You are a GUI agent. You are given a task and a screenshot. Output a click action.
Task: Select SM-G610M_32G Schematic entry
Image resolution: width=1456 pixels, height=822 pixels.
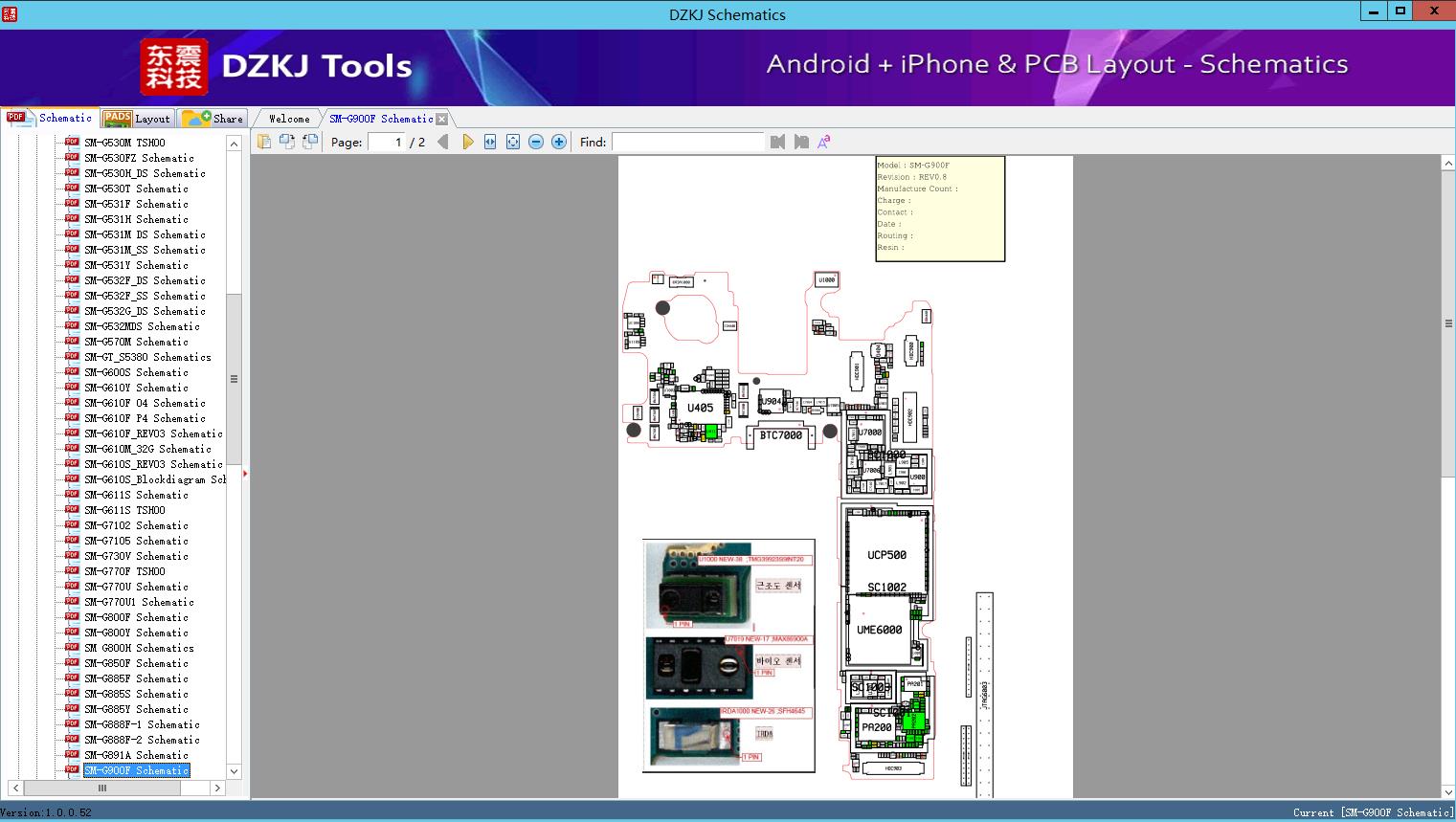(x=147, y=449)
